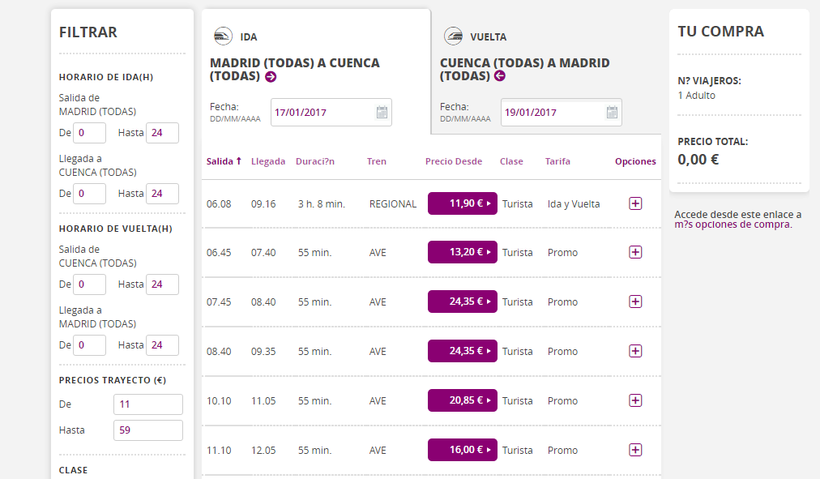Click the arrow icon after Cuenca a Madrid
Viewport: 820px width, 479px height.
500,76
